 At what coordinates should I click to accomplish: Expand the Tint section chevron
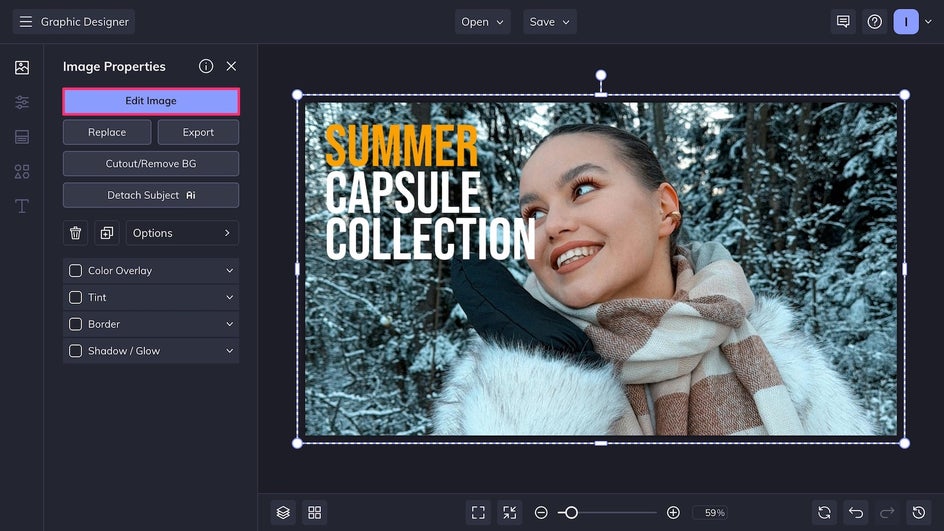229,297
